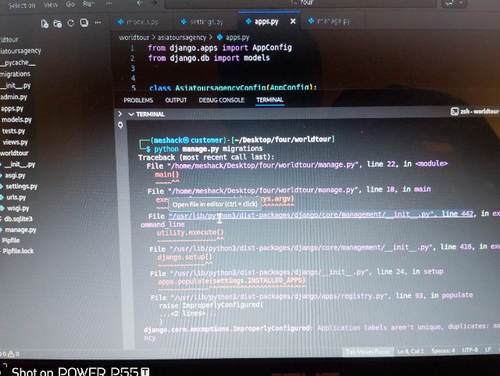Expand the migrations folder

click(x=15, y=74)
